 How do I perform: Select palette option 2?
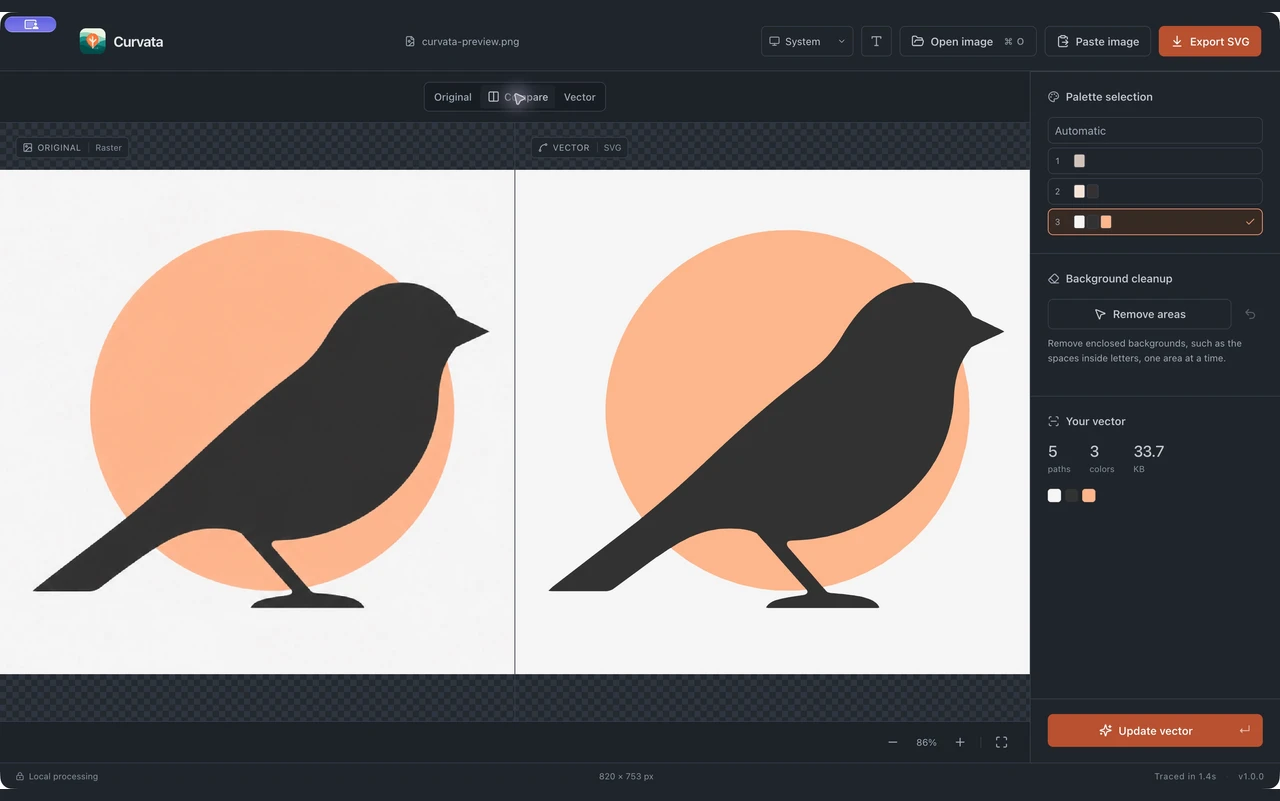[1155, 191]
